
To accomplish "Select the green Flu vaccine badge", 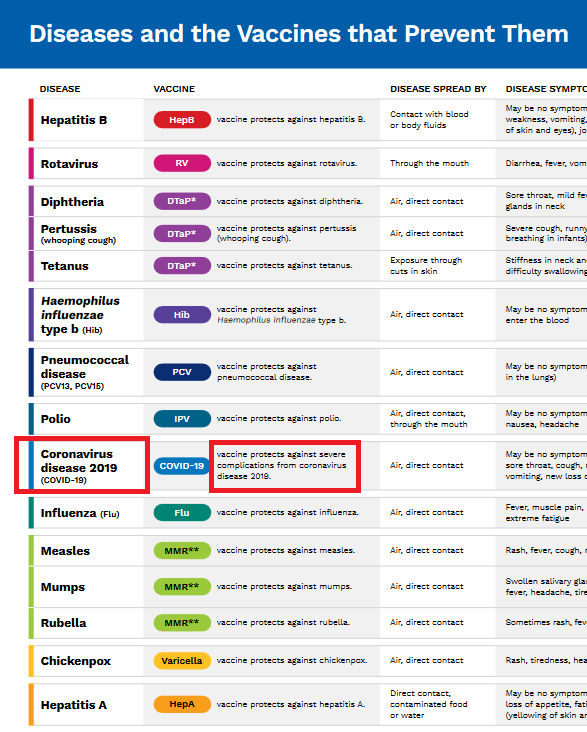I will coord(182,513).
